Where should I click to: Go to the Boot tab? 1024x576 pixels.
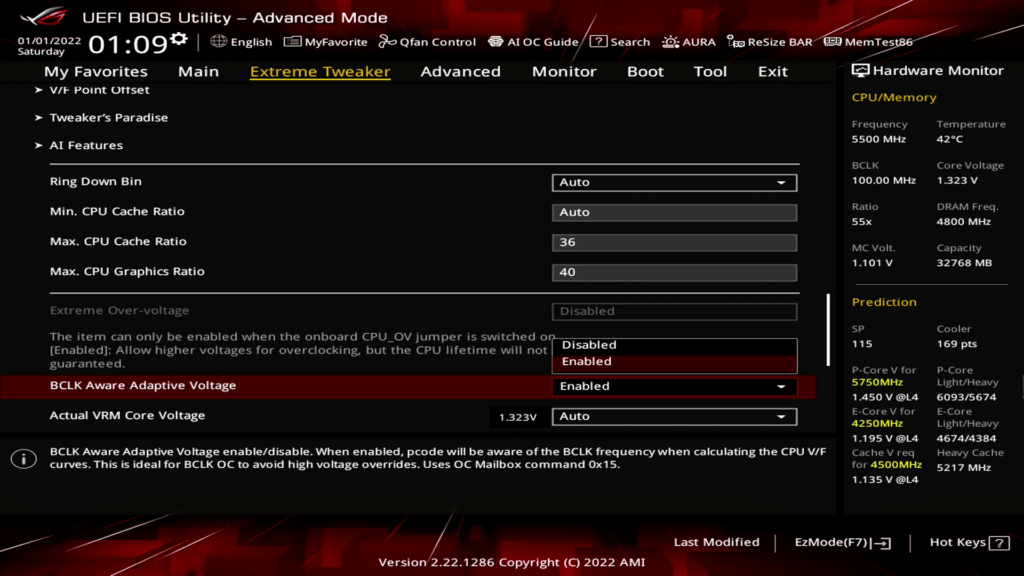point(645,71)
